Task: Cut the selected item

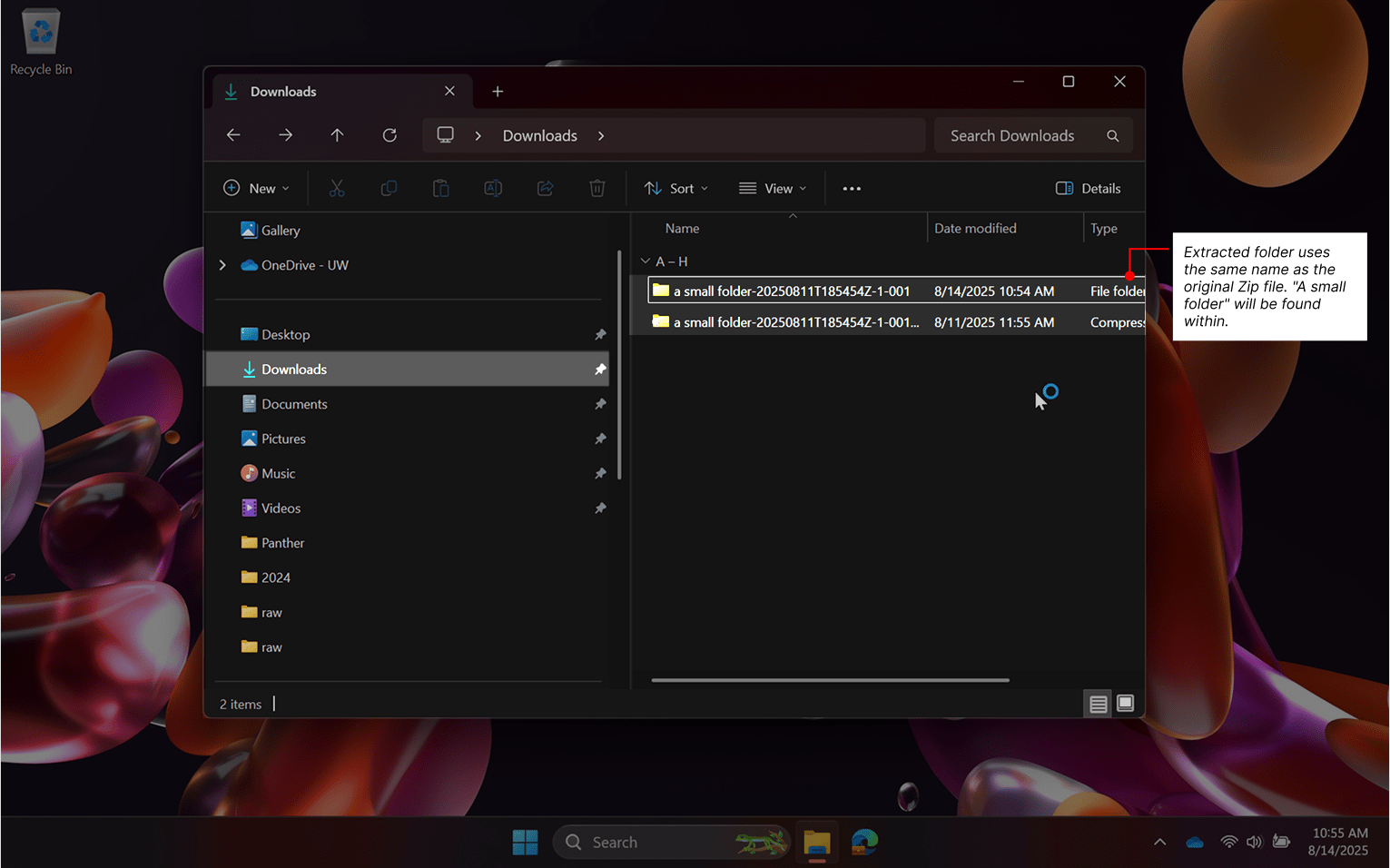Action: [337, 188]
